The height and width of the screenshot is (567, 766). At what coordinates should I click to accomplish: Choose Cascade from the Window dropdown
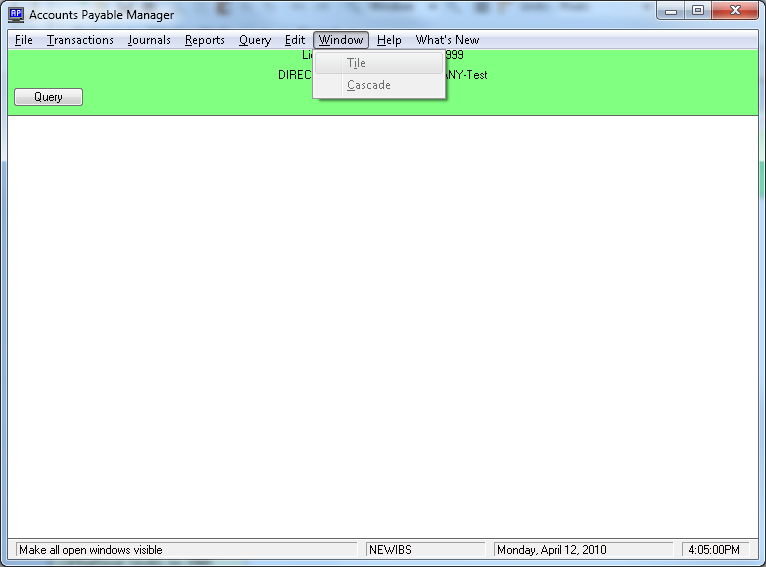click(x=368, y=85)
